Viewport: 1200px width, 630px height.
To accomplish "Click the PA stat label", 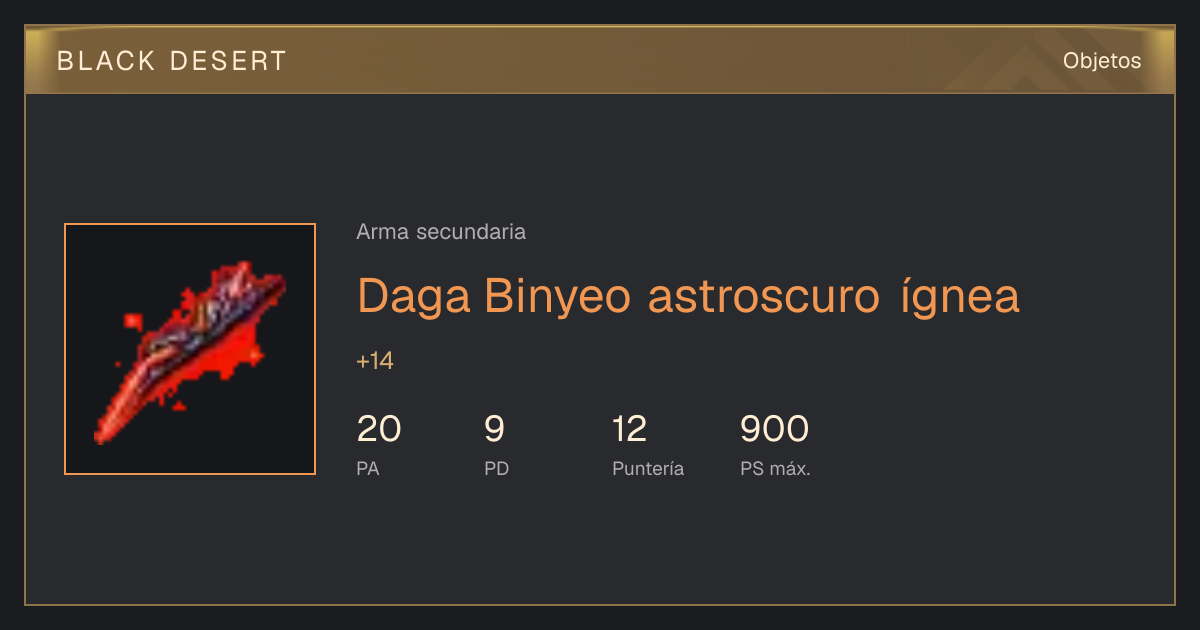I will tap(368, 469).
